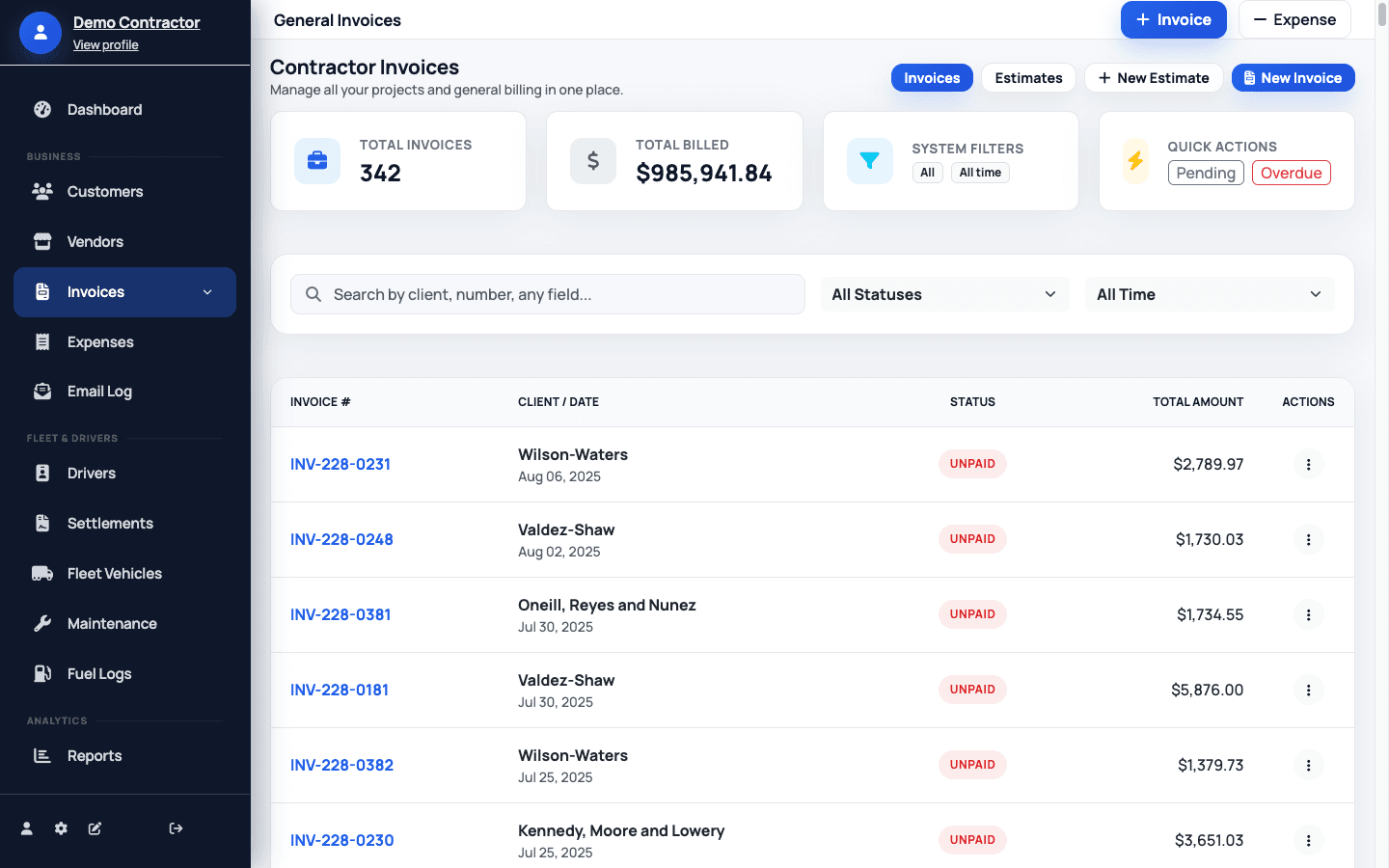Open invoice INV-228-0248 link

click(x=341, y=540)
